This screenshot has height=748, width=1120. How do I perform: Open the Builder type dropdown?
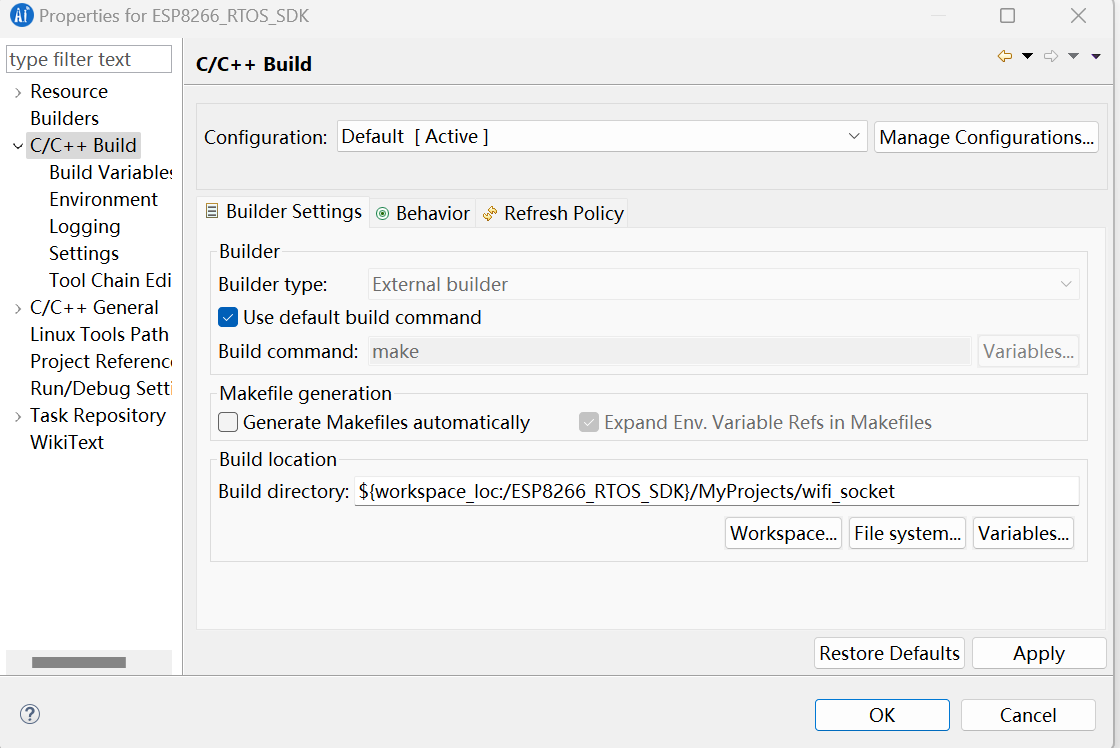click(724, 284)
